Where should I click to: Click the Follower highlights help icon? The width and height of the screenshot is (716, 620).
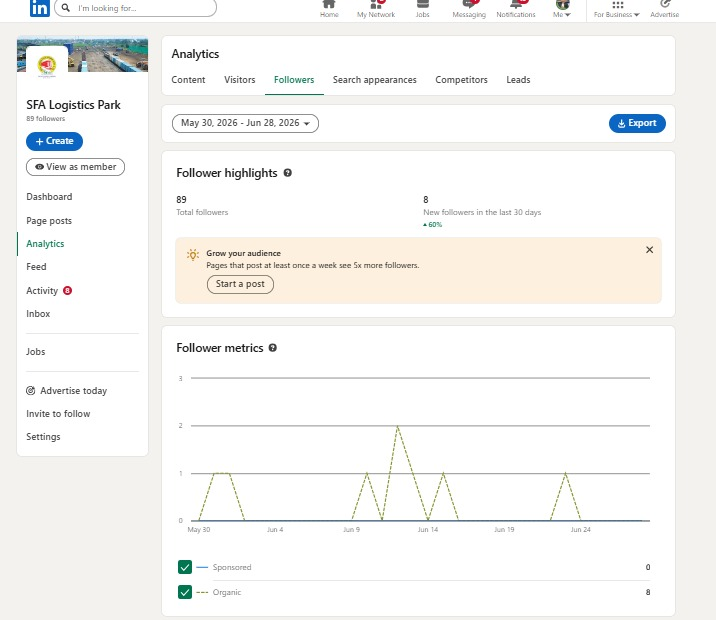[x=288, y=173]
